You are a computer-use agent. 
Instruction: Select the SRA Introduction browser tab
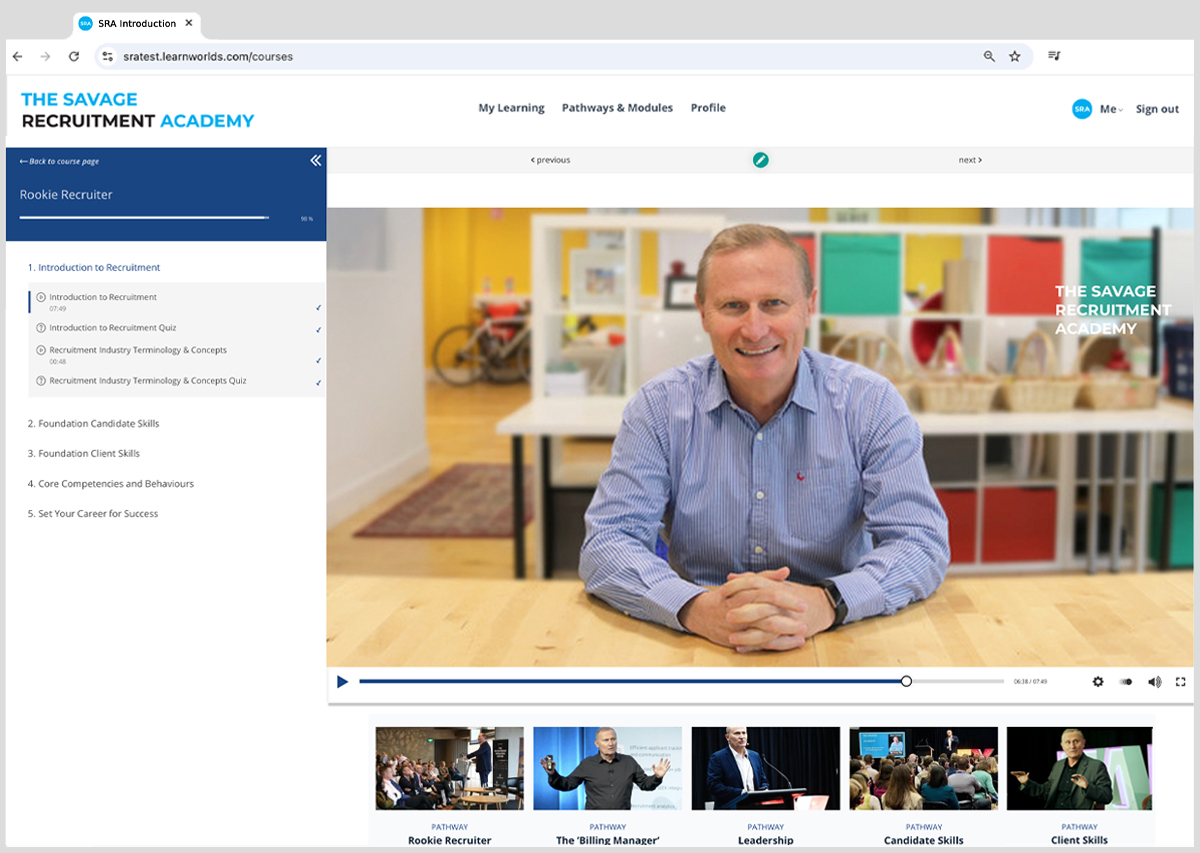(x=137, y=23)
